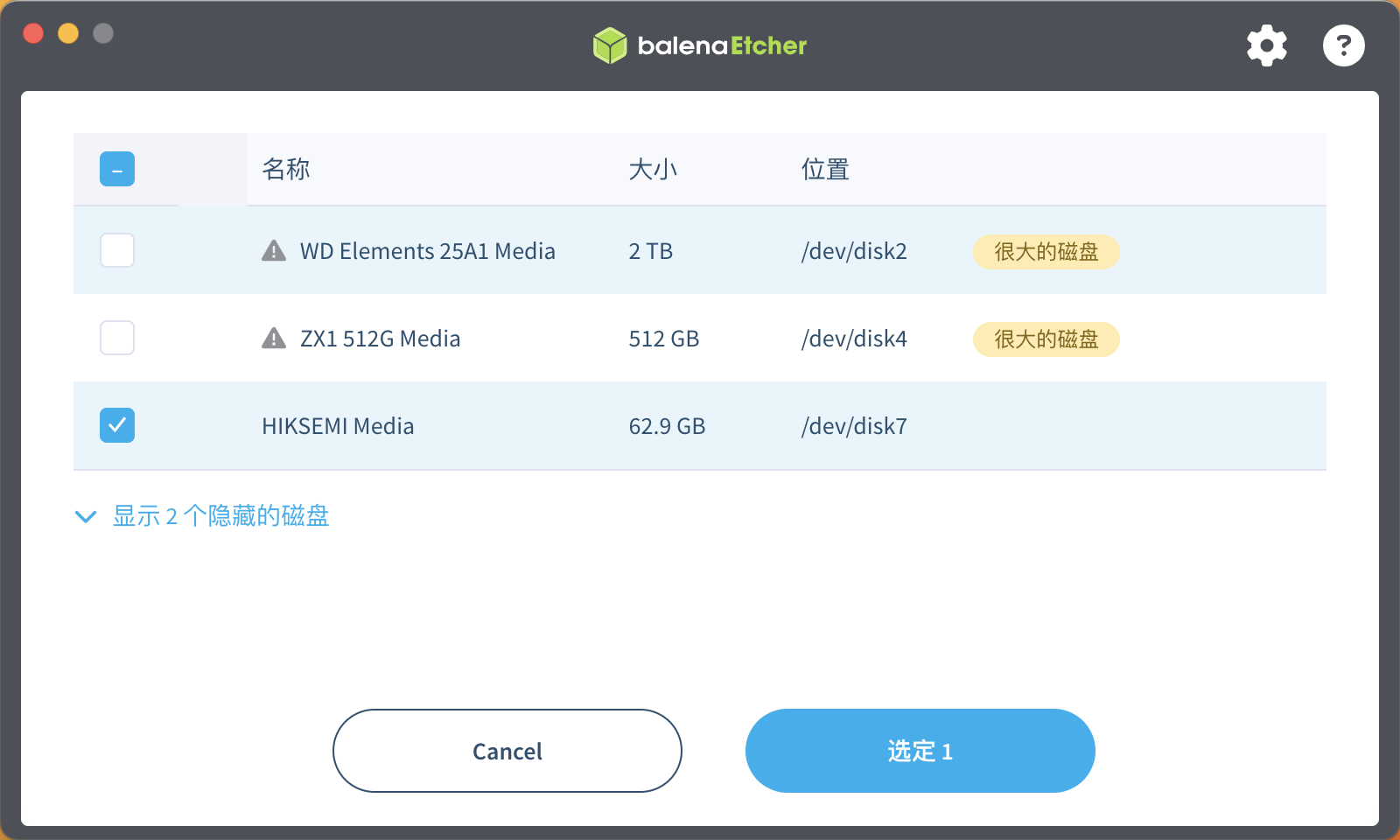
Task: Click the 2 TB size cell
Action: (x=651, y=251)
